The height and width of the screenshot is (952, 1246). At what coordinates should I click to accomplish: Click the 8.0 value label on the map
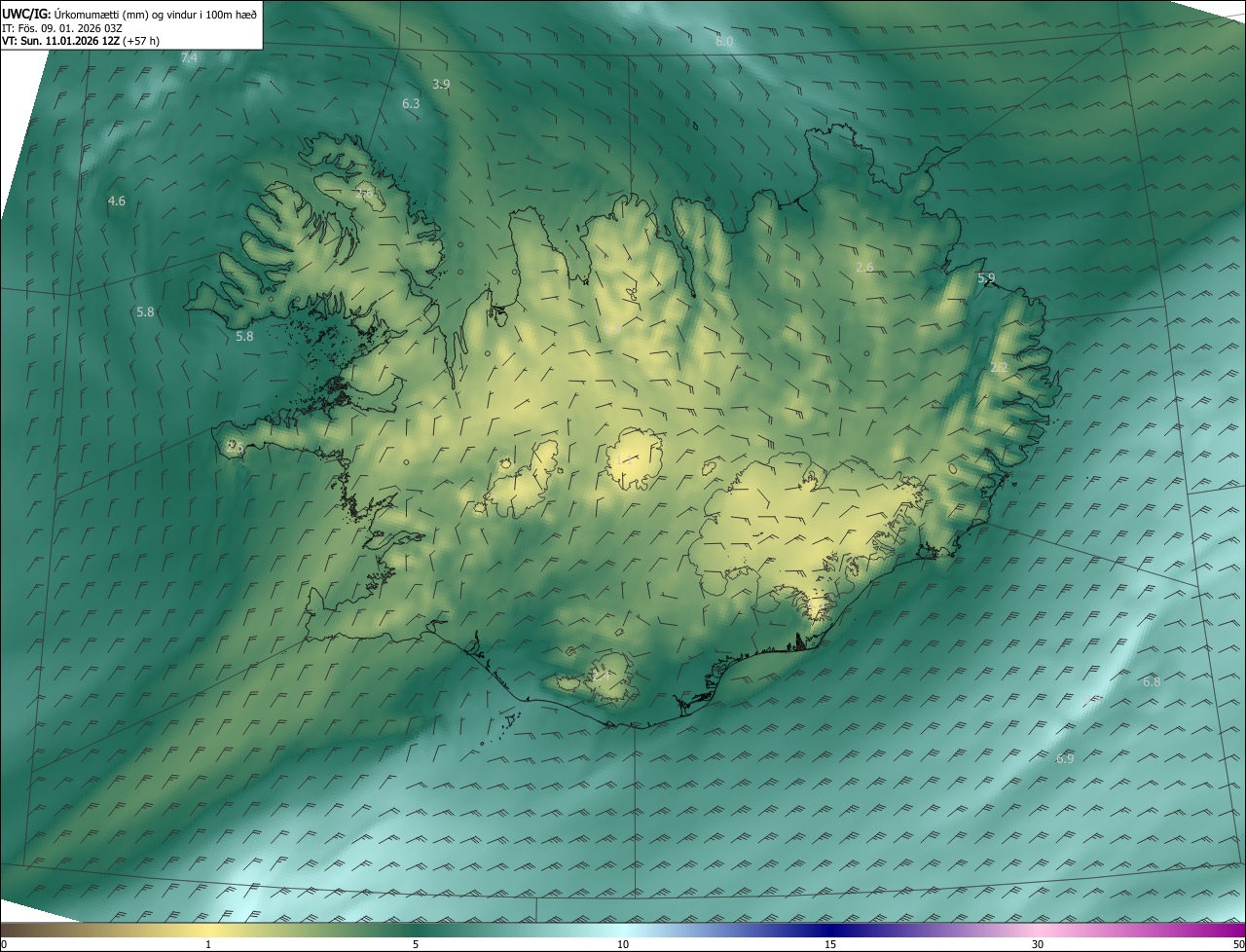pos(724,42)
